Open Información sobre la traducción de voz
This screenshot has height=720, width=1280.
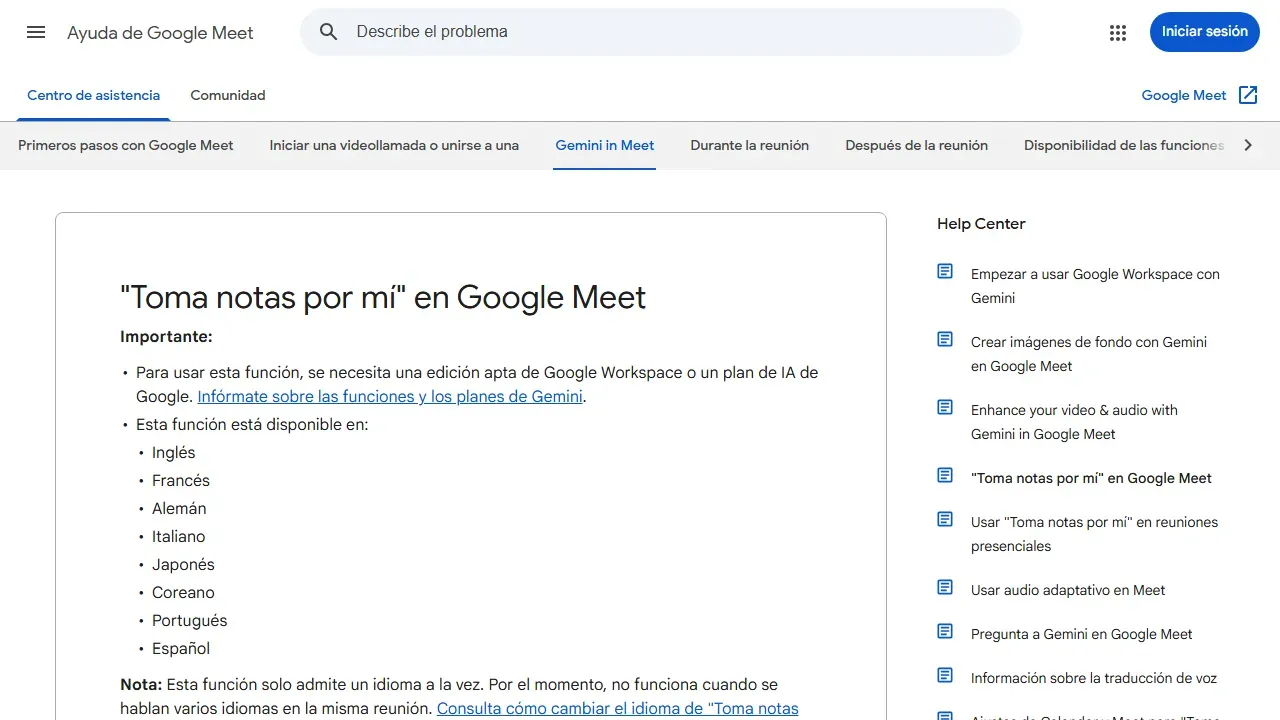[x=1094, y=678]
